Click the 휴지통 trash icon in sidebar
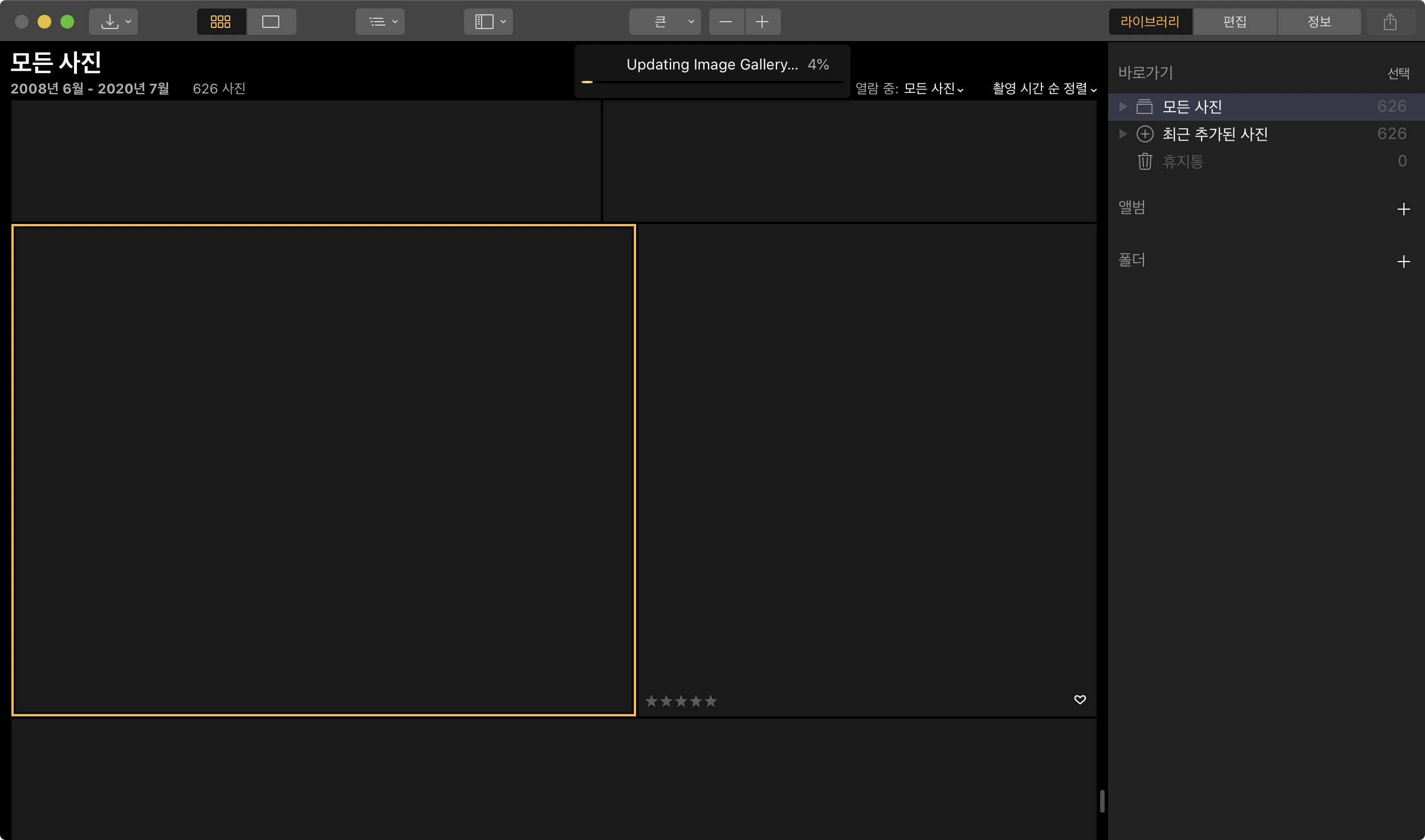Viewport: 1425px width, 840px height. coord(1145,161)
